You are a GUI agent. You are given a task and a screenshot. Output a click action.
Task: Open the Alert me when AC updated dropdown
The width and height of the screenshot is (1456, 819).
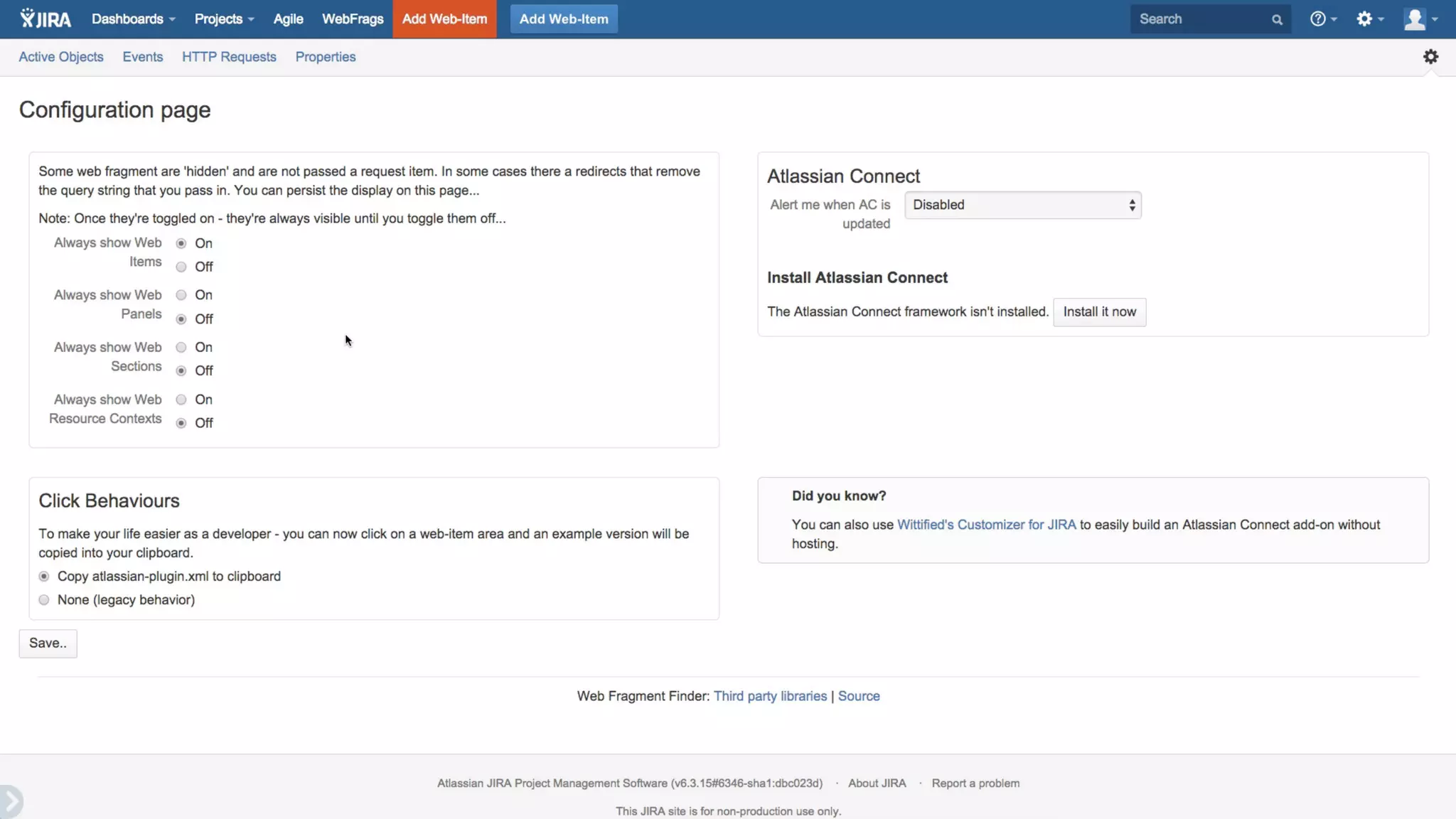1022,205
